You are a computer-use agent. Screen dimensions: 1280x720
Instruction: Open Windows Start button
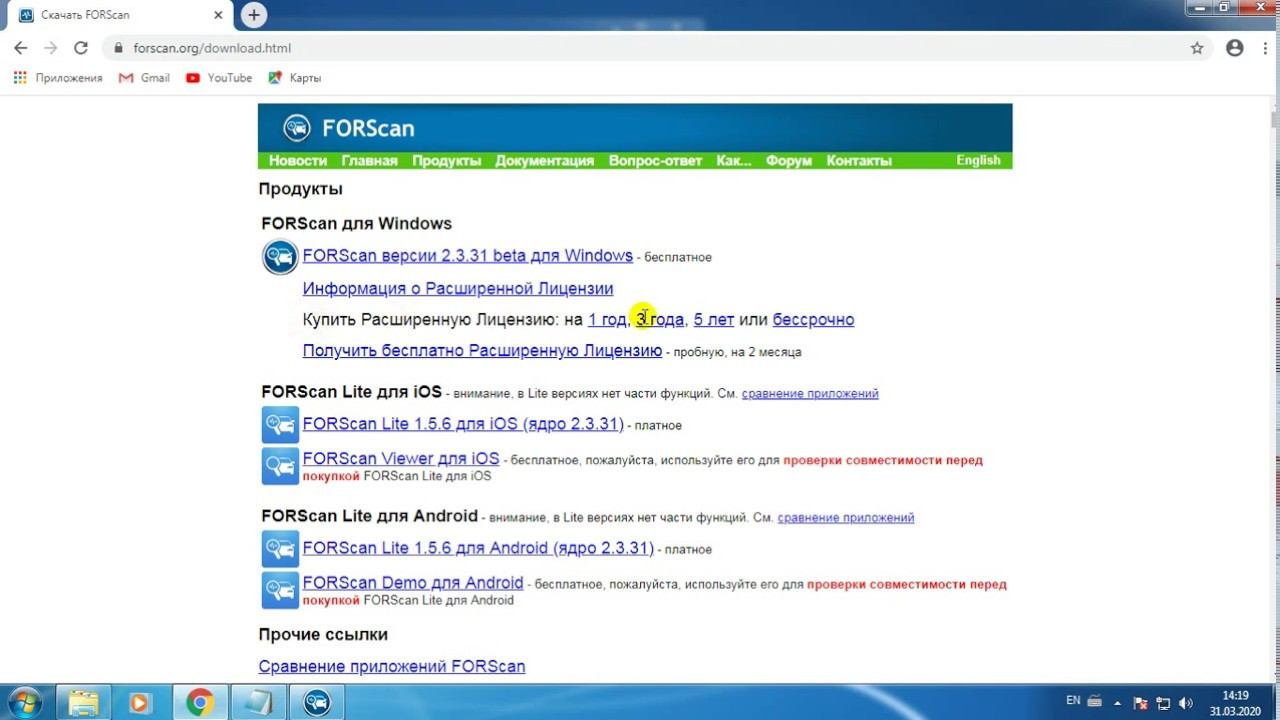pos(24,702)
